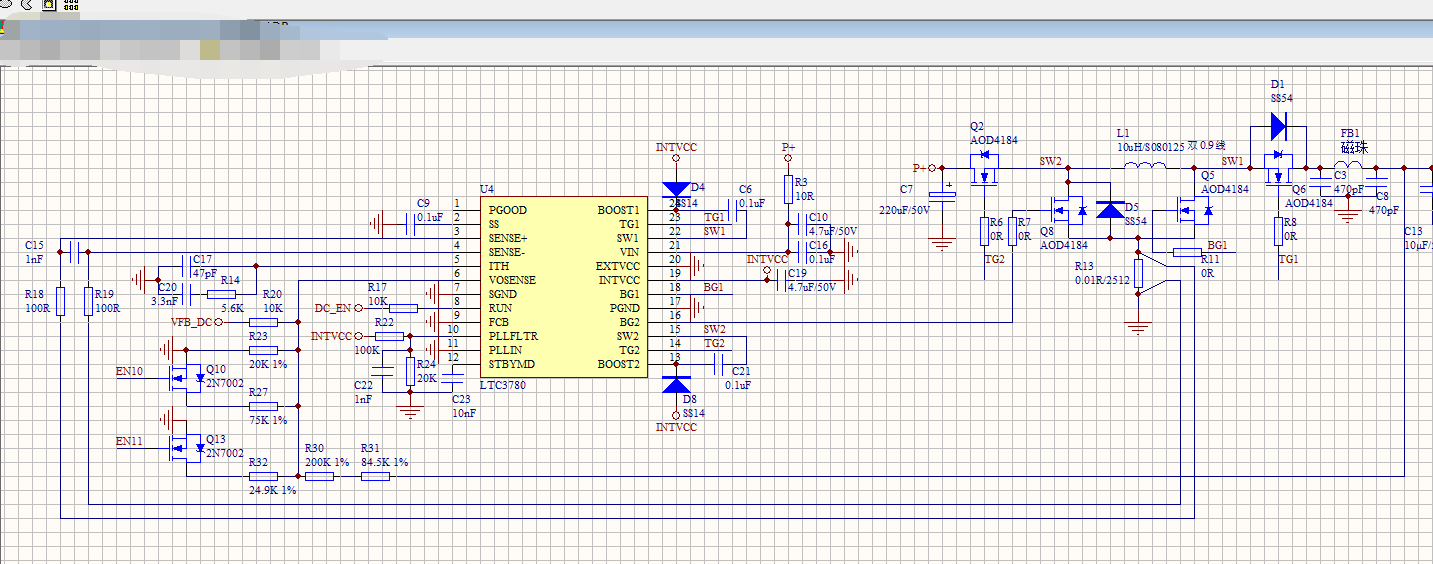Click the U4 designator text

[487, 189]
